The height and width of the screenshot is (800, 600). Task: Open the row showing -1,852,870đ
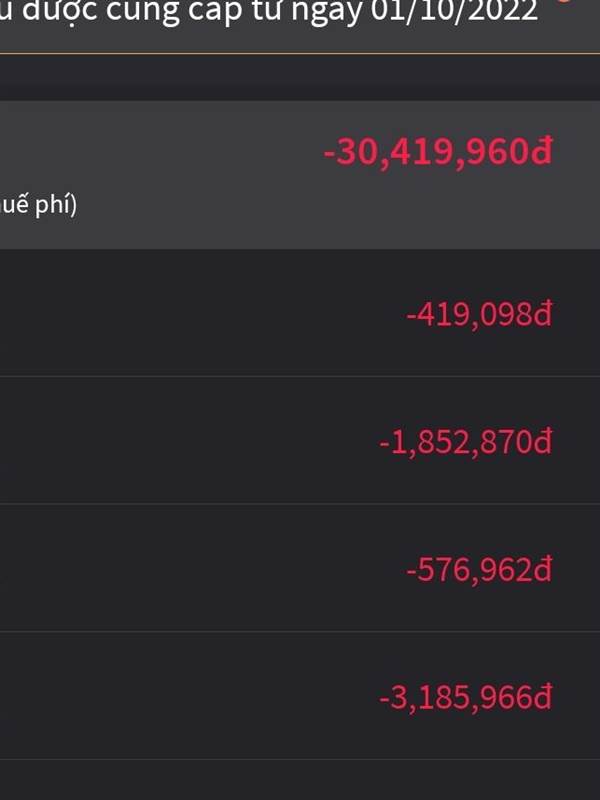(x=300, y=440)
